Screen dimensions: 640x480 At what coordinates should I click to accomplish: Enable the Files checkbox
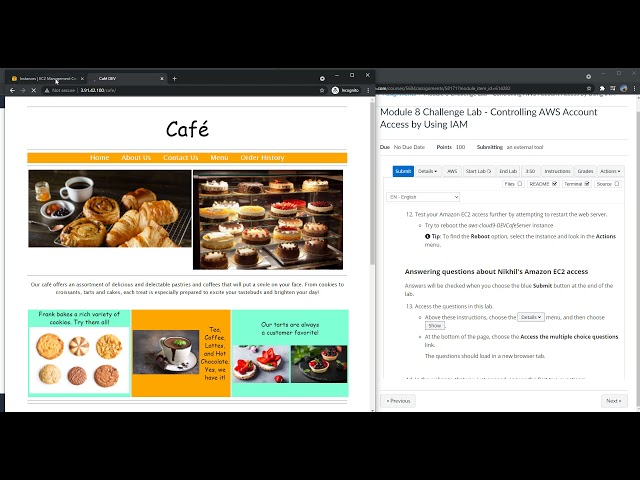tap(520, 184)
